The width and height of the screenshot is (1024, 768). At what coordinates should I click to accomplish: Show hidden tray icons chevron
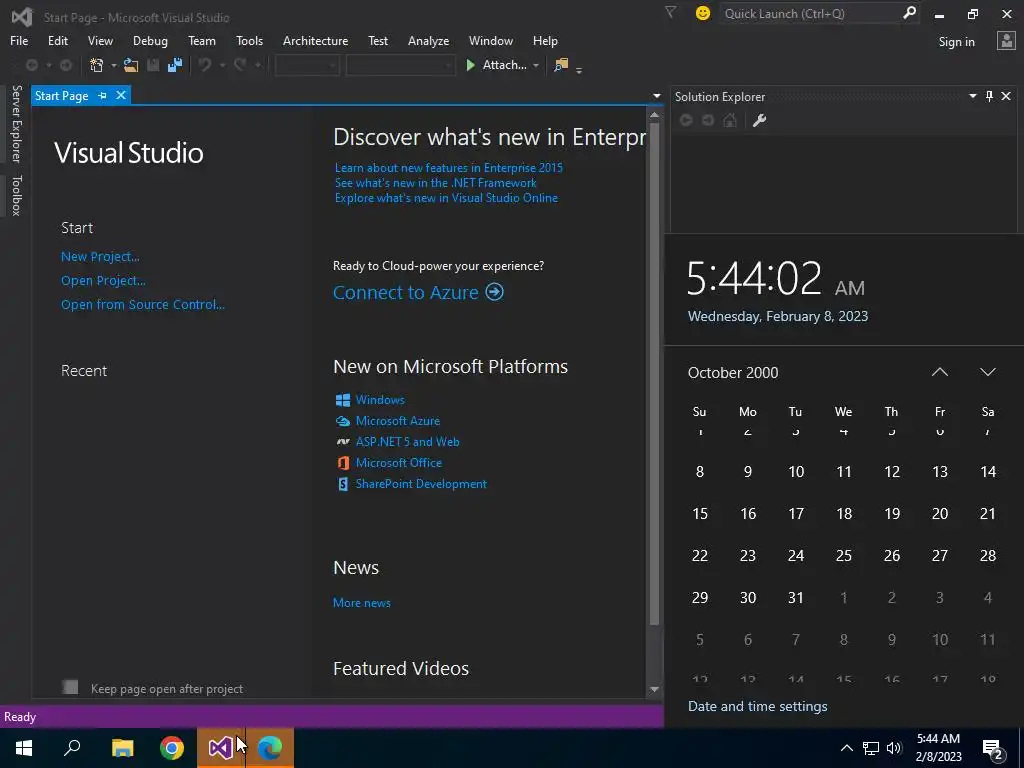click(846, 748)
